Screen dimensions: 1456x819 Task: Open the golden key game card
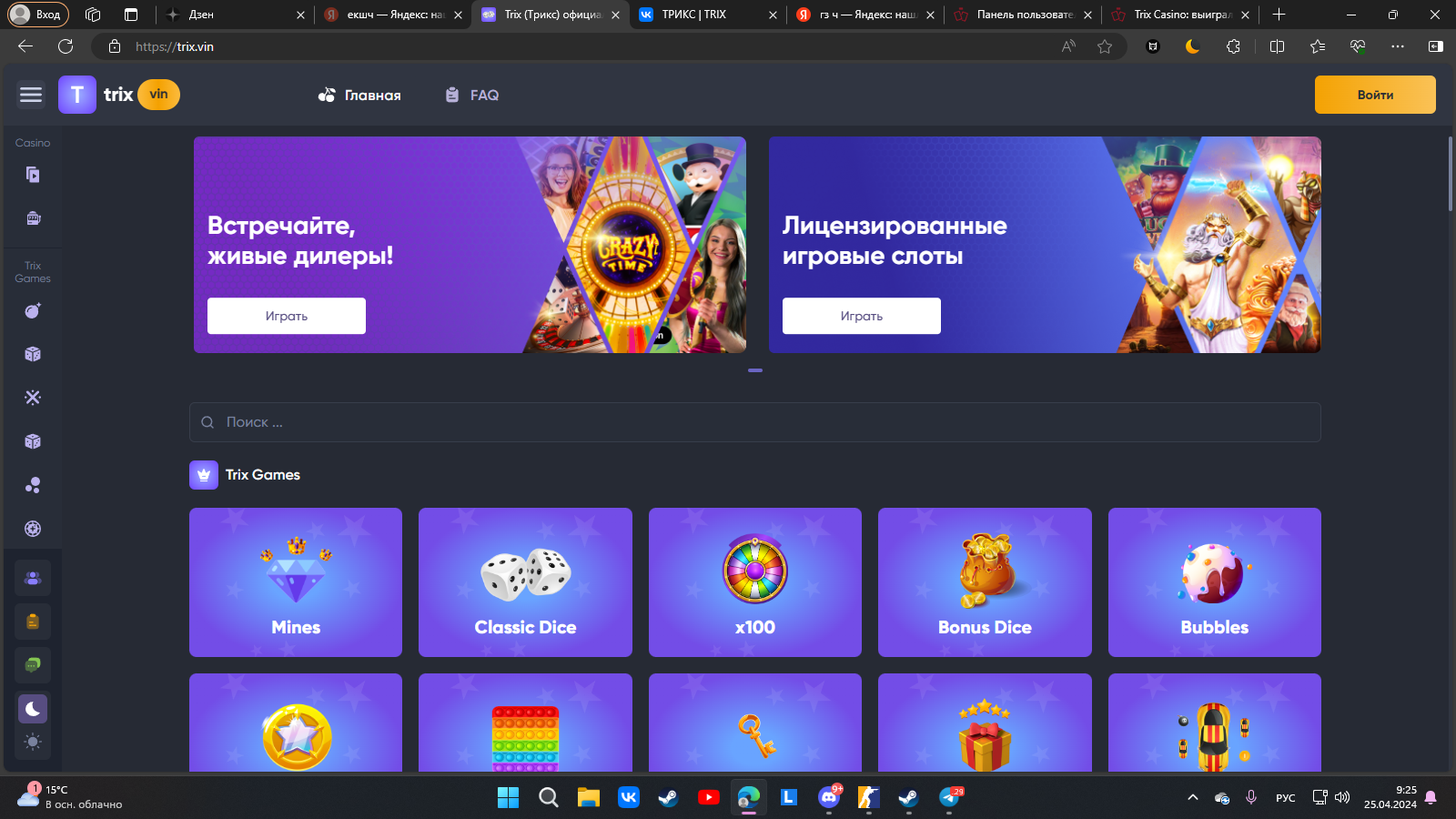(x=755, y=723)
